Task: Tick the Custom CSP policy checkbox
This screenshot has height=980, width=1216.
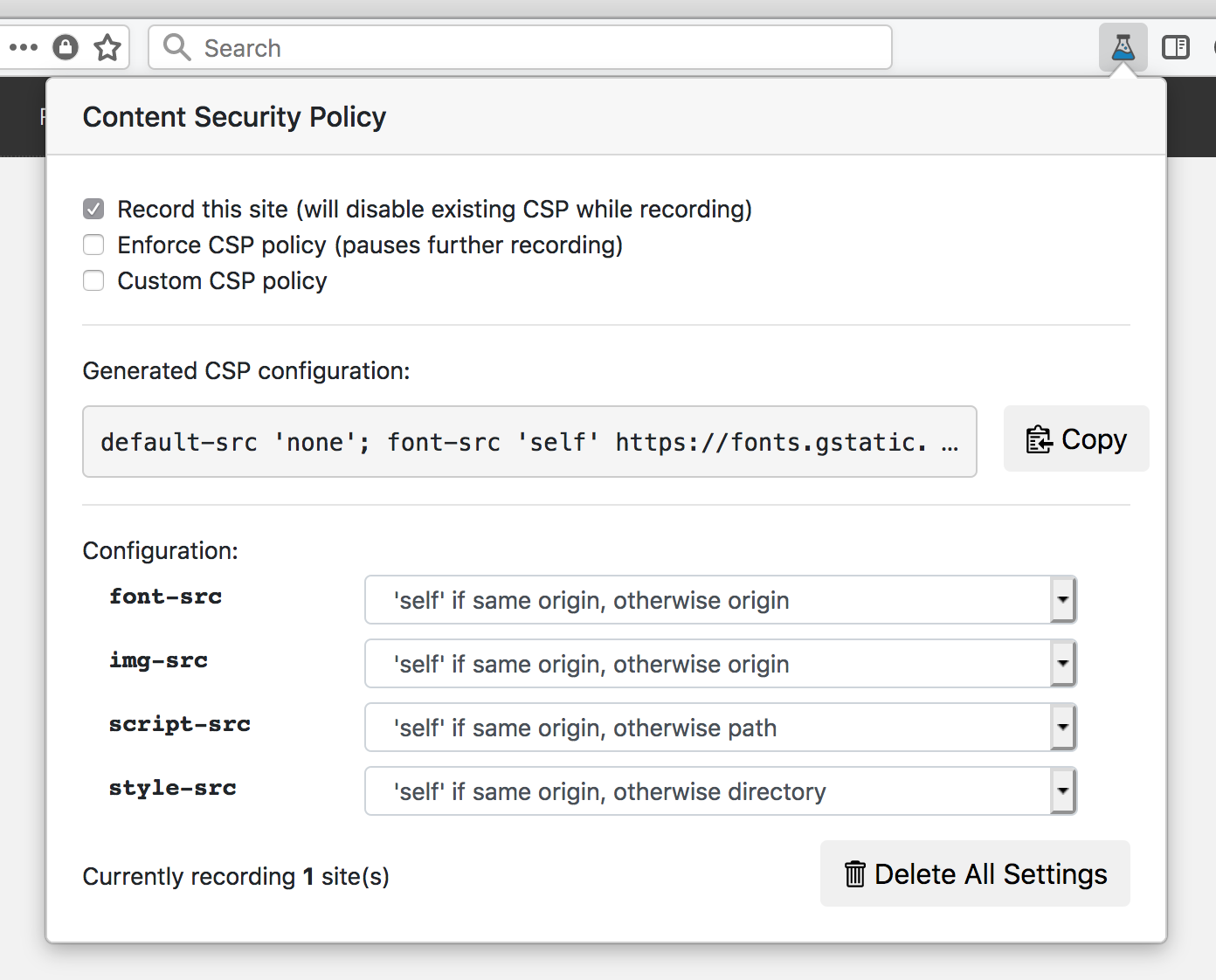Action: coord(93,280)
